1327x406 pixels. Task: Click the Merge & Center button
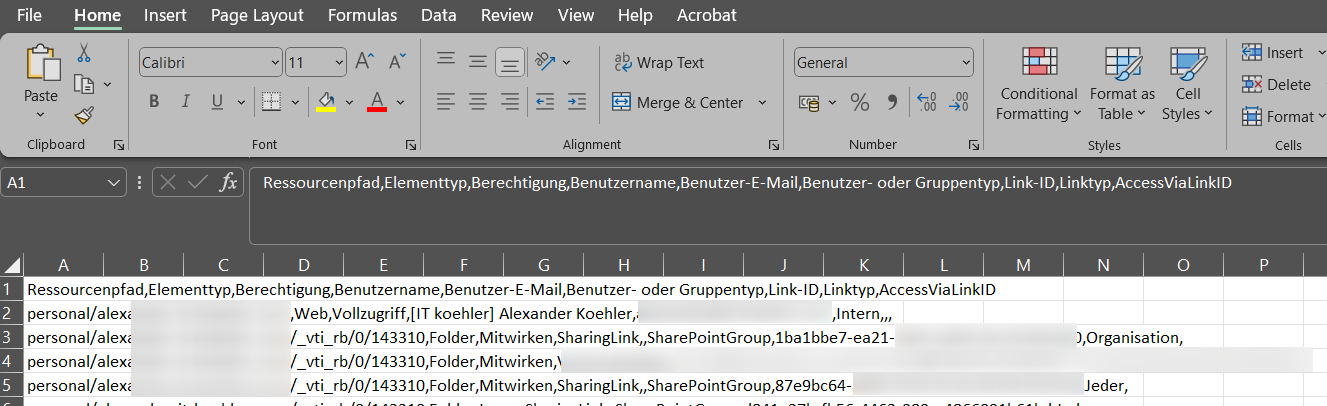679,102
